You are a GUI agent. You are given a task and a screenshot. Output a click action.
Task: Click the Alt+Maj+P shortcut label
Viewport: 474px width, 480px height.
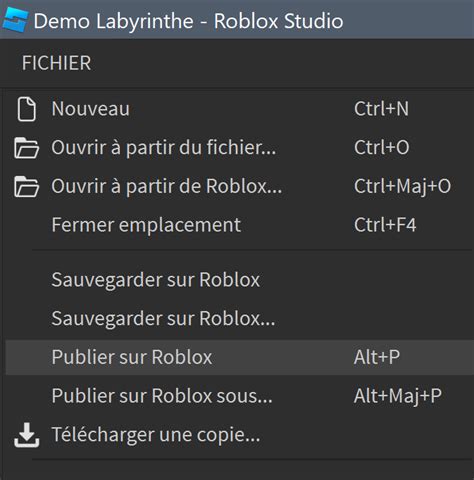[x=398, y=396]
